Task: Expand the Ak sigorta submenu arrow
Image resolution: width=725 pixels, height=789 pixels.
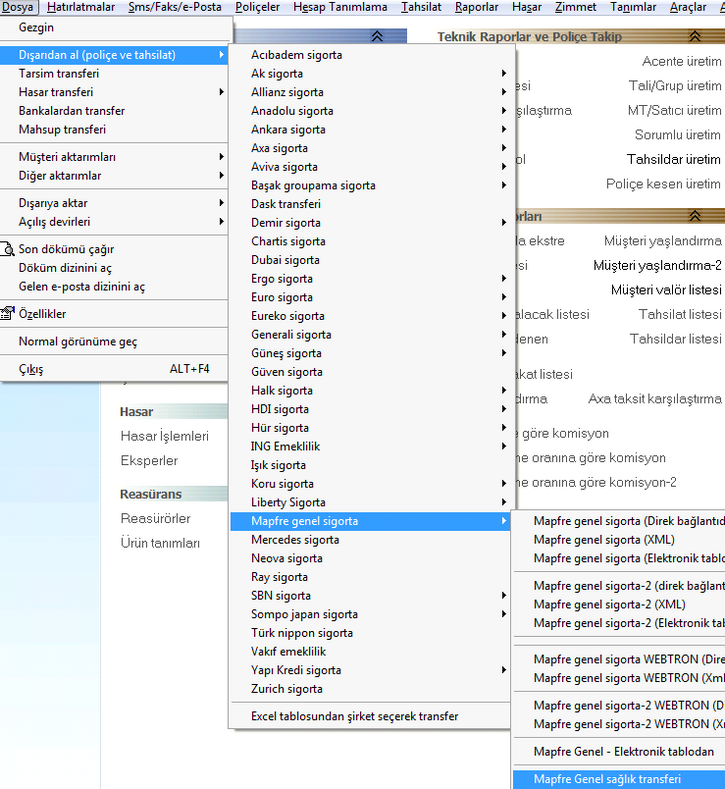Action: coord(504,74)
